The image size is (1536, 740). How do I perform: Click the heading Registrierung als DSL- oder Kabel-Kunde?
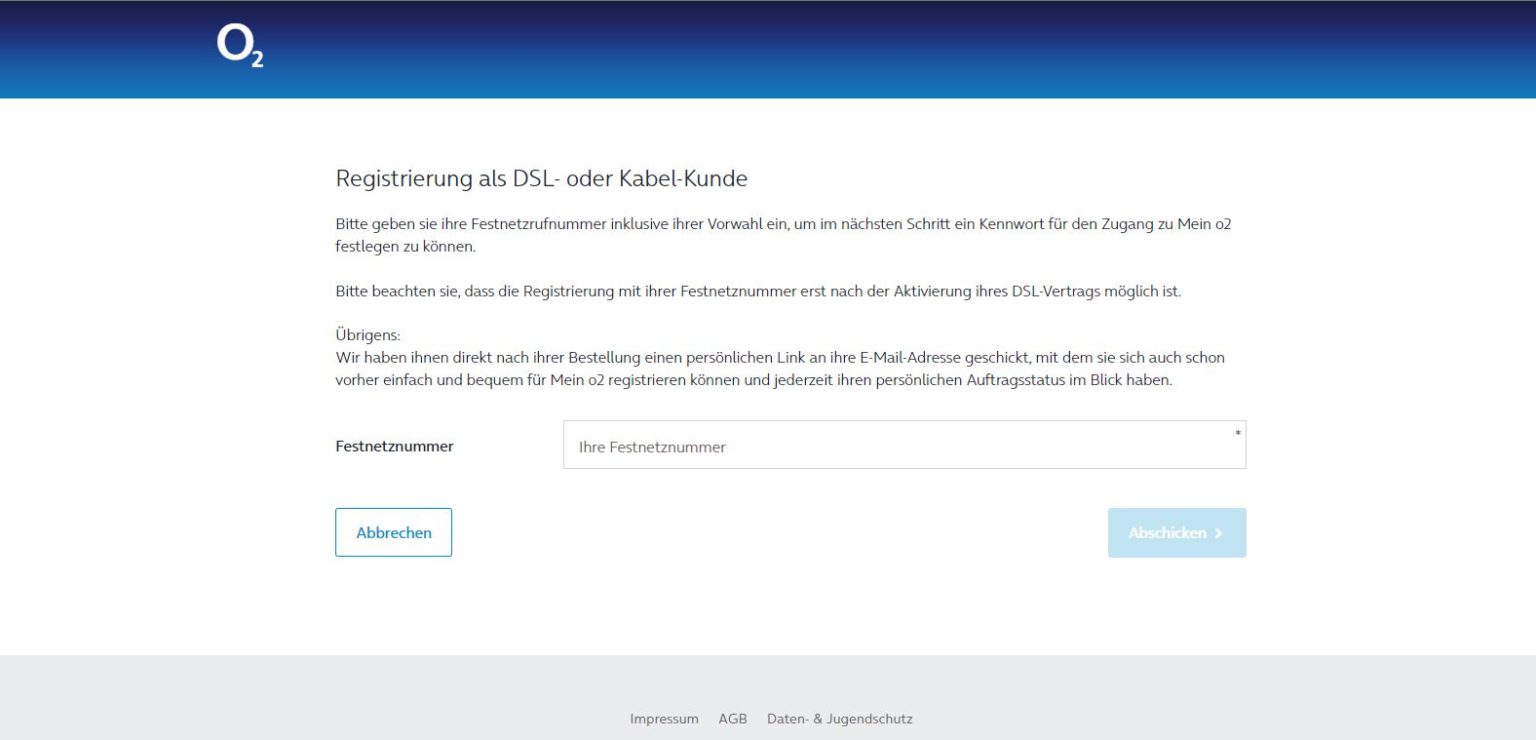coord(541,178)
